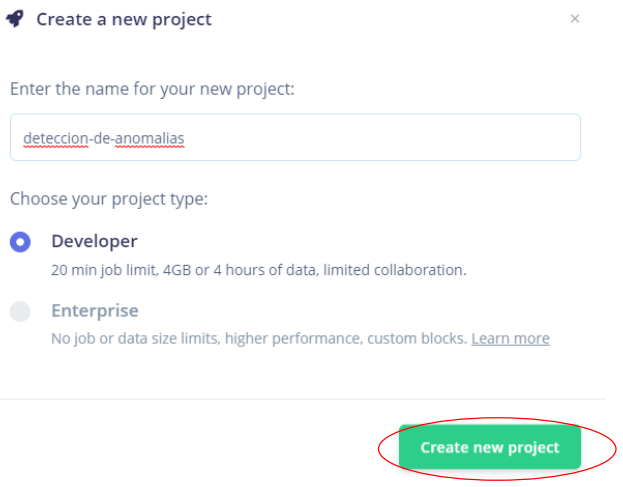Click the rocket icon in dialog header

click(x=15, y=20)
